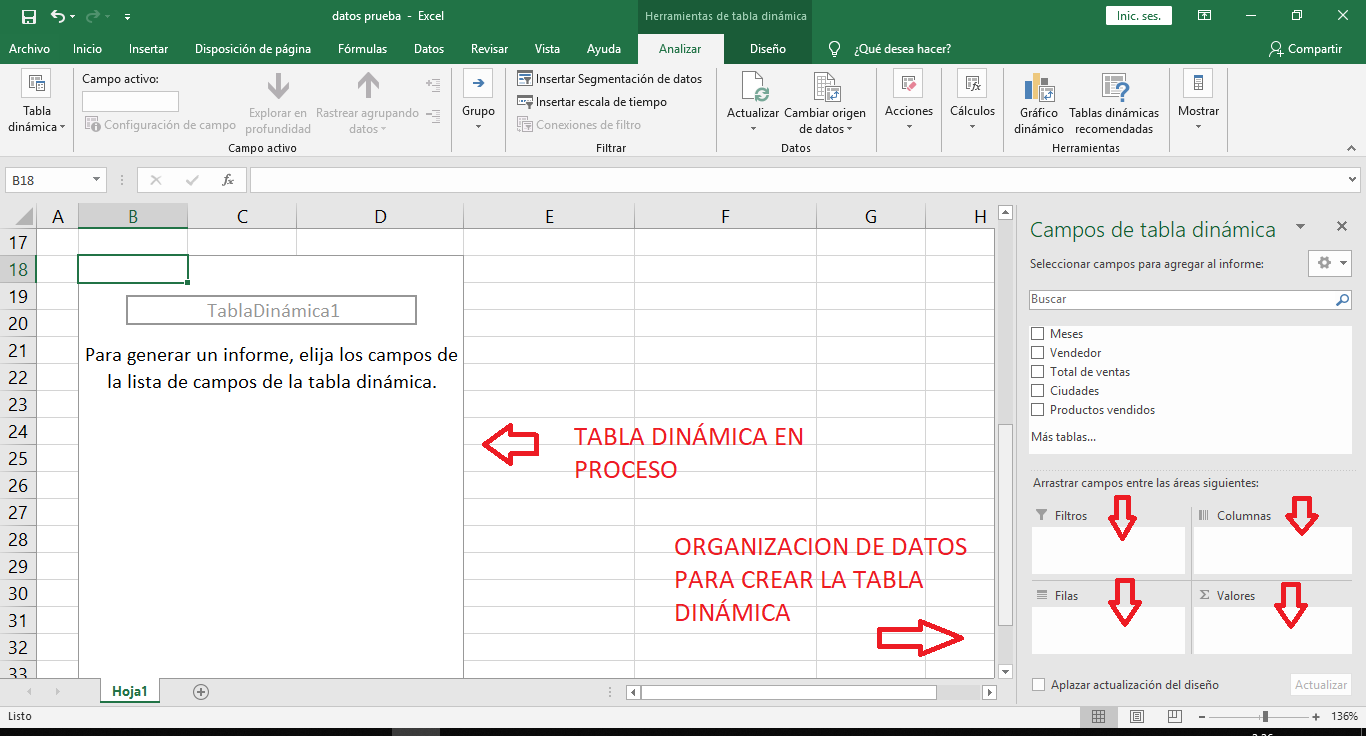This screenshot has height=736, width=1366.
Task: Check the Vendedor field
Action: coord(1036,352)
